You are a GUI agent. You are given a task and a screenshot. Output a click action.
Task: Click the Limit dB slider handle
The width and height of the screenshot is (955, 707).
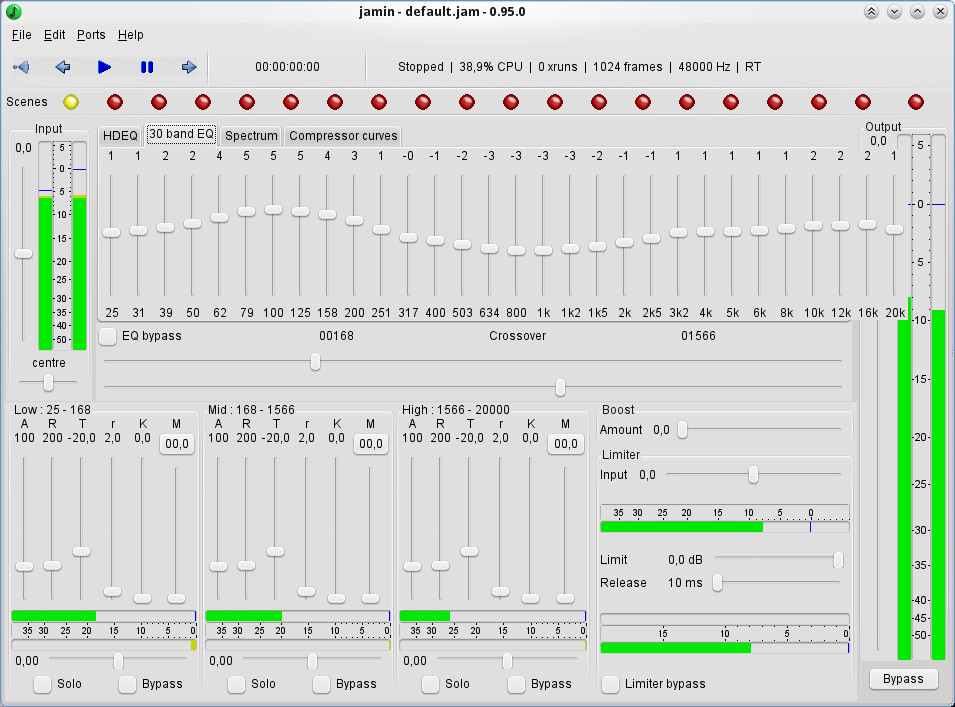click(838, 560)
